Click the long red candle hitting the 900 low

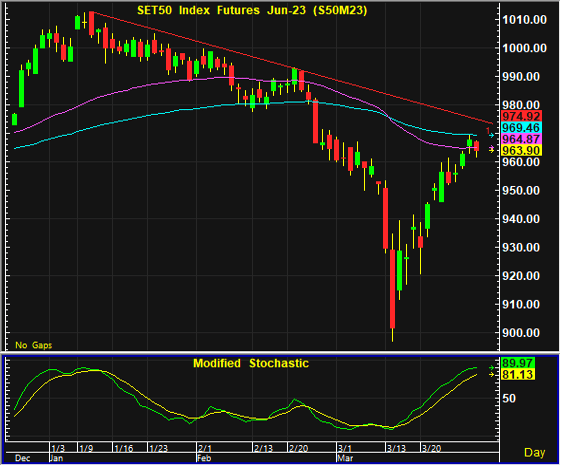point(392,289)
